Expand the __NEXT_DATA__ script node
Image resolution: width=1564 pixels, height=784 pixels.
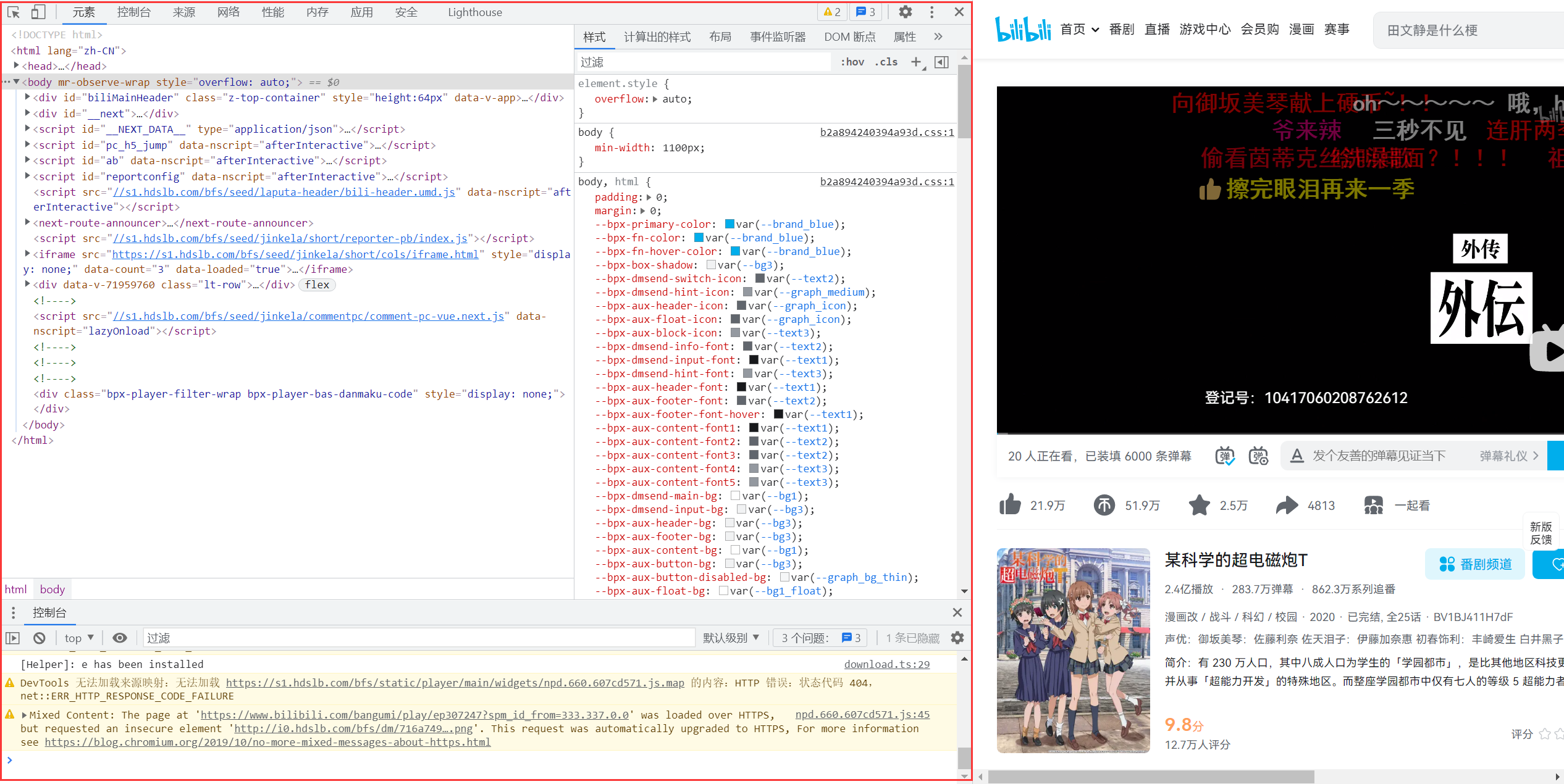click(x=28, y=128)
